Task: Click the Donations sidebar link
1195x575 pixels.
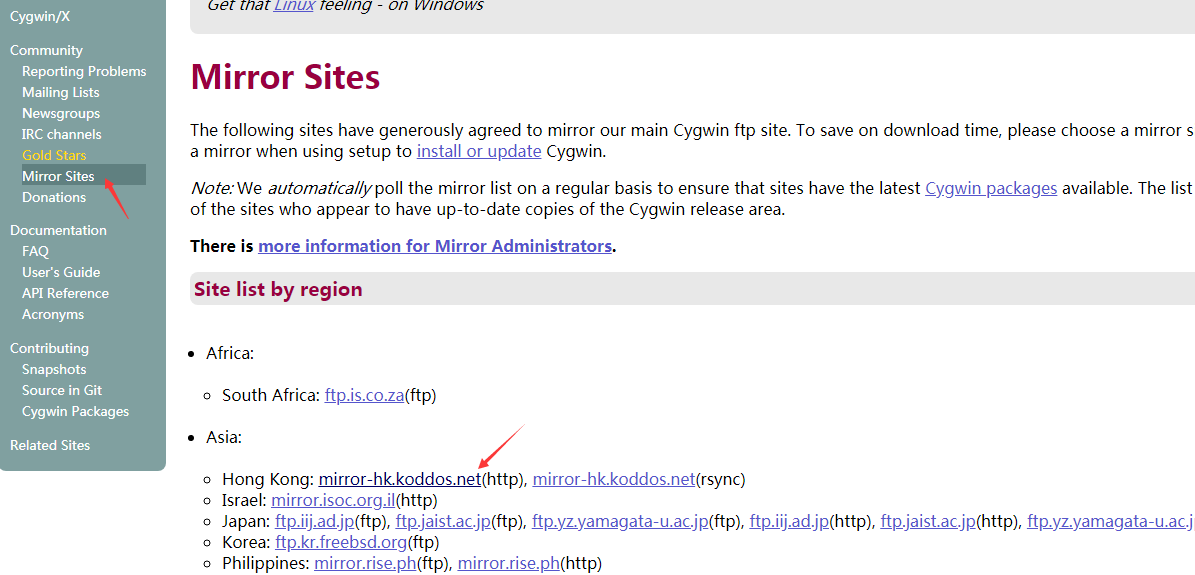Action: click(54, 197)
